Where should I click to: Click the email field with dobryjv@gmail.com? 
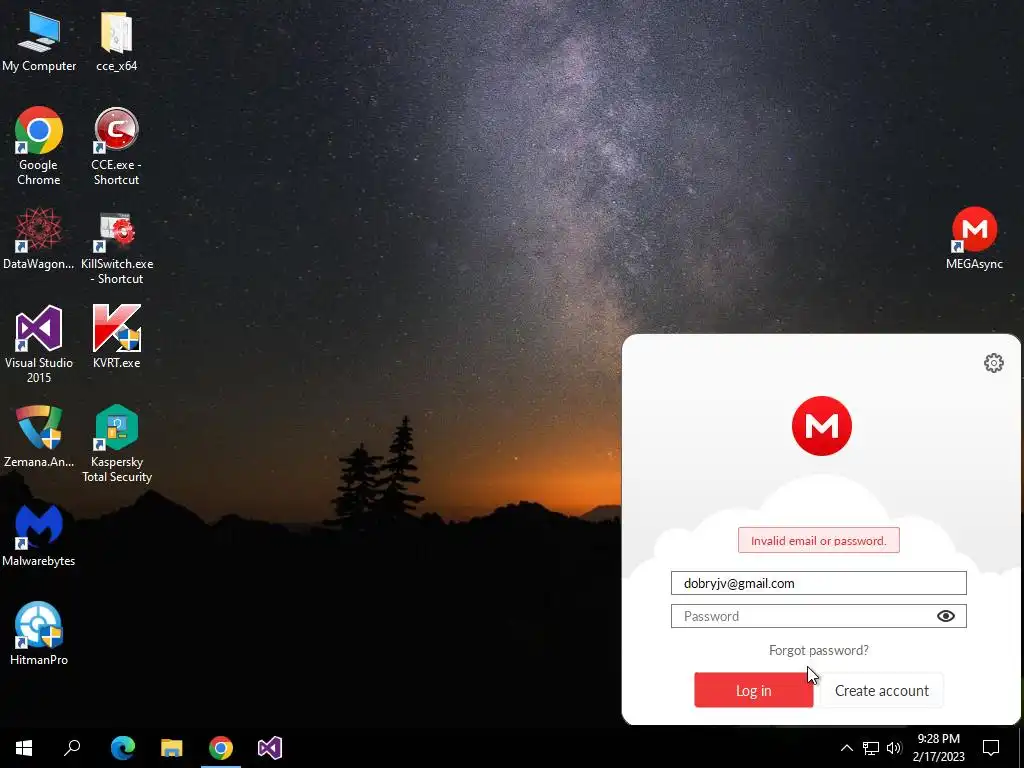pos(818,583)
